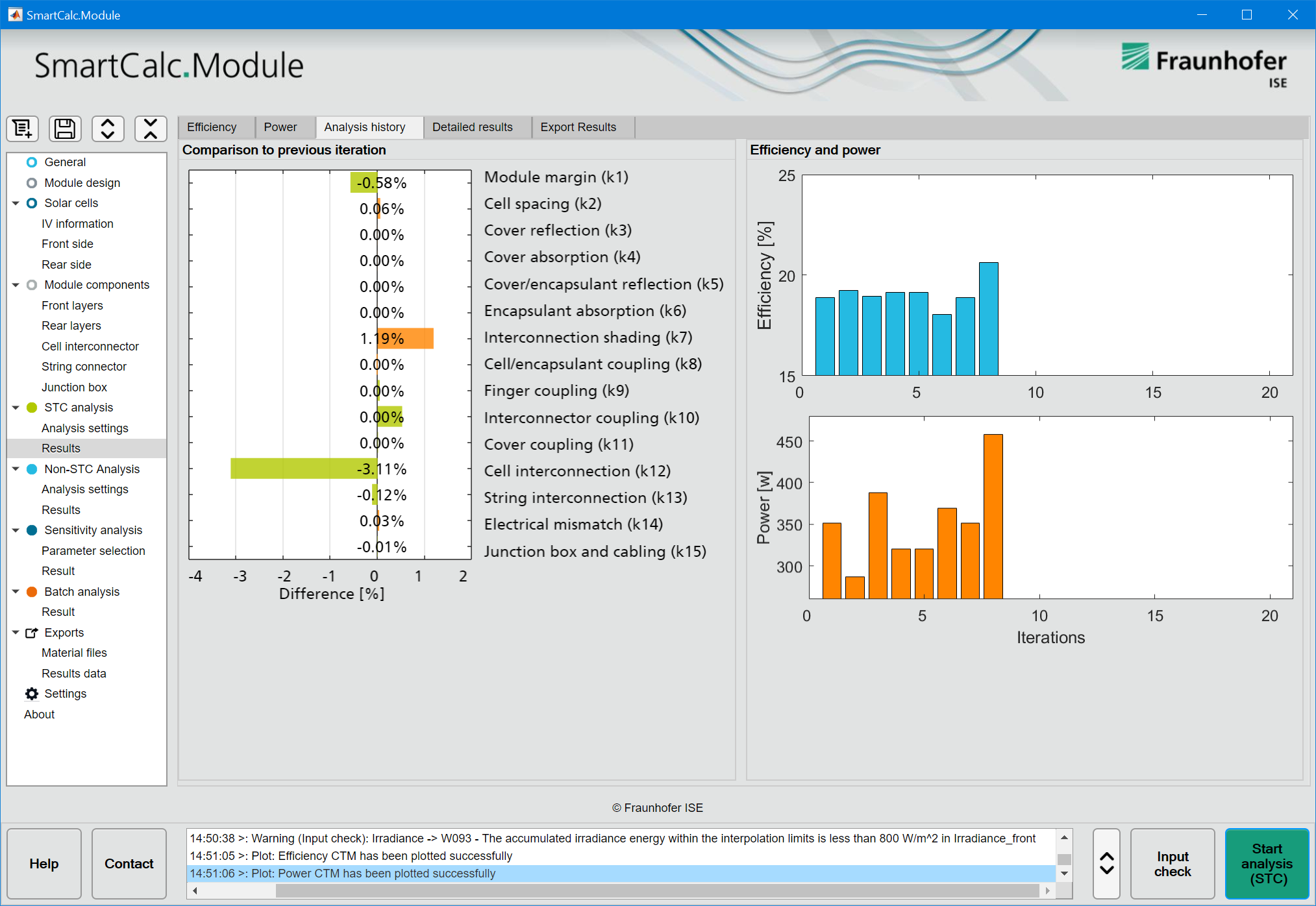This screenshot has height=906, width=1316.
Task: Open Analysis settings under Non-STC Analysis
Action: click(85, 489)
